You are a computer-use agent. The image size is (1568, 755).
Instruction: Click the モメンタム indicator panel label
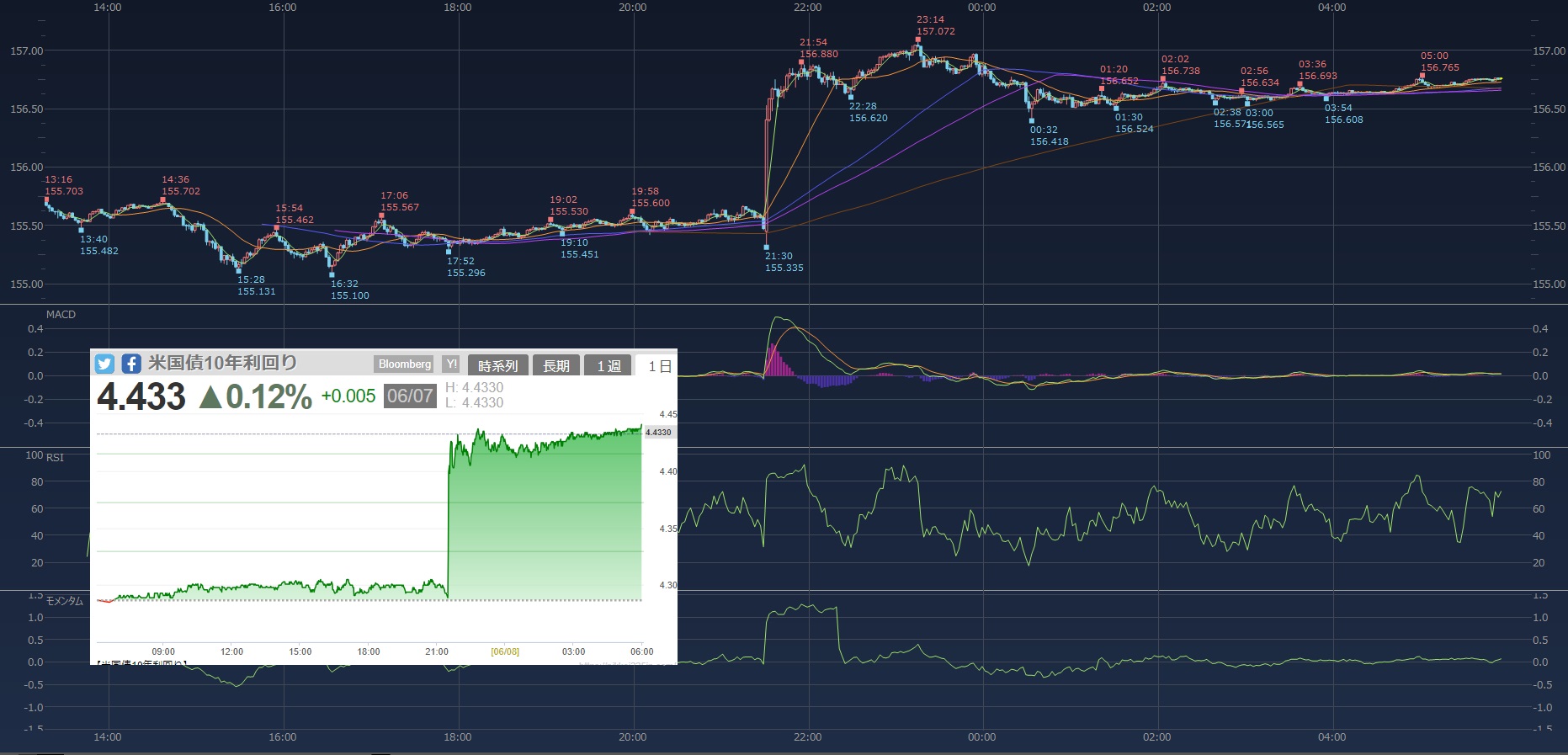(65, 601)
